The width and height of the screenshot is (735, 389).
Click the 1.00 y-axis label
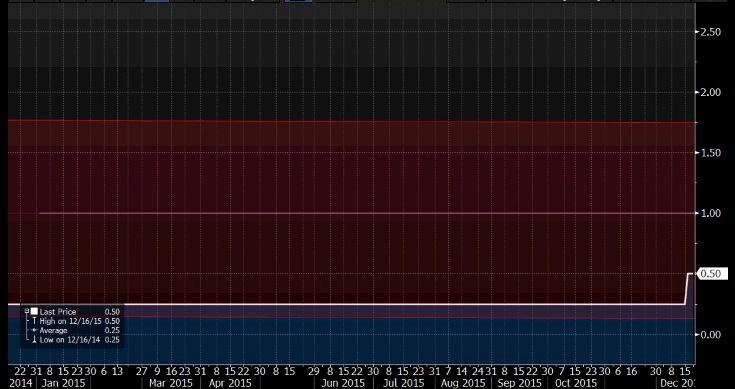(710, 213)
